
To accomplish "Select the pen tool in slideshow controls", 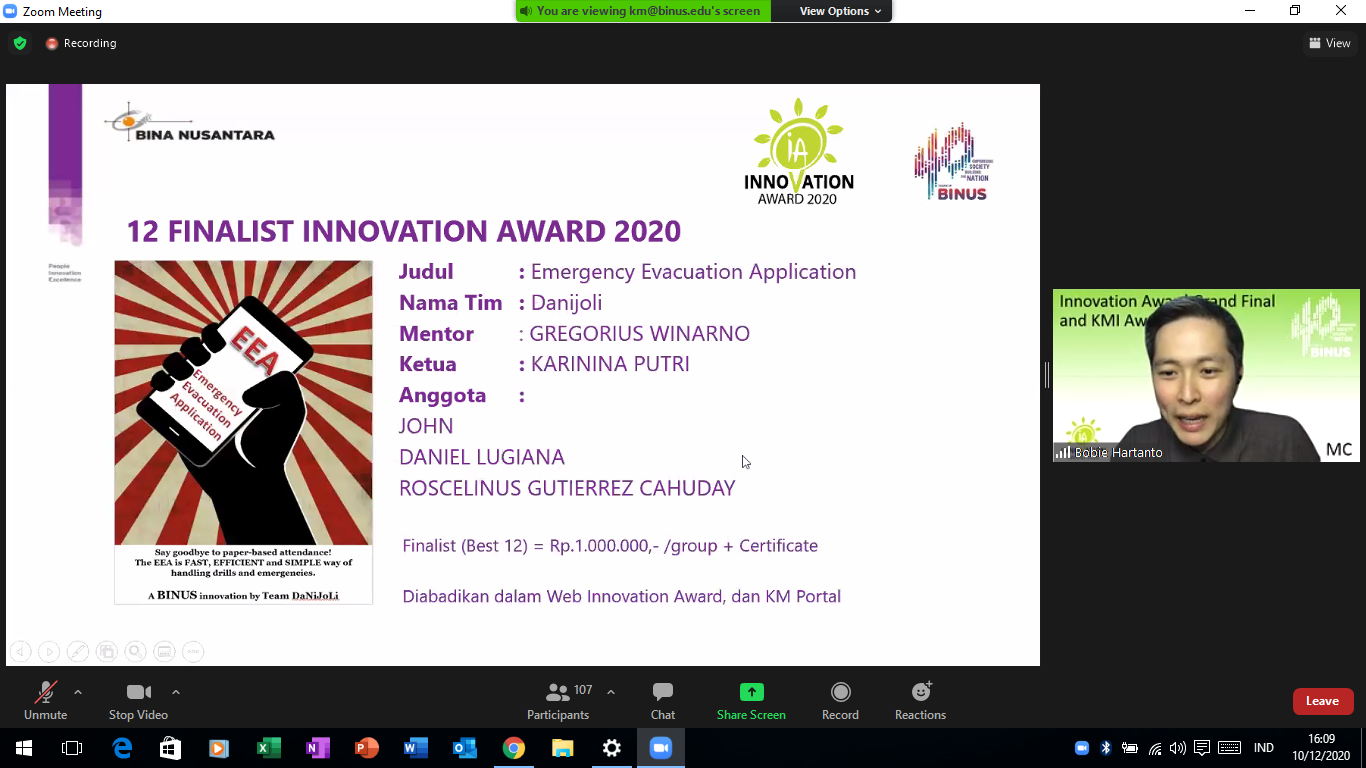I will tap(77, 652).
